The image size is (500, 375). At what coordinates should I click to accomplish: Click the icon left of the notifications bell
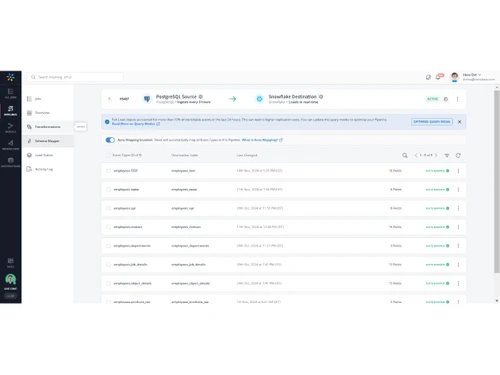[428, 77]
